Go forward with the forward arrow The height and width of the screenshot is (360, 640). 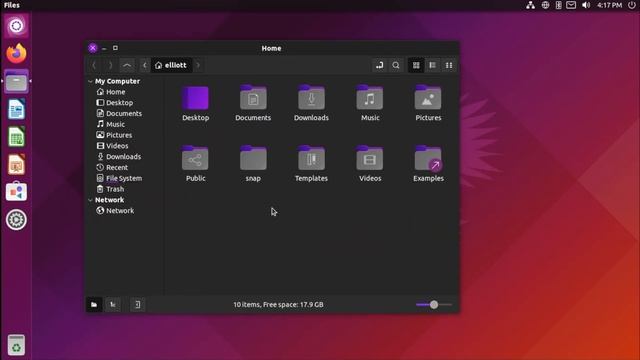point(110,65)
